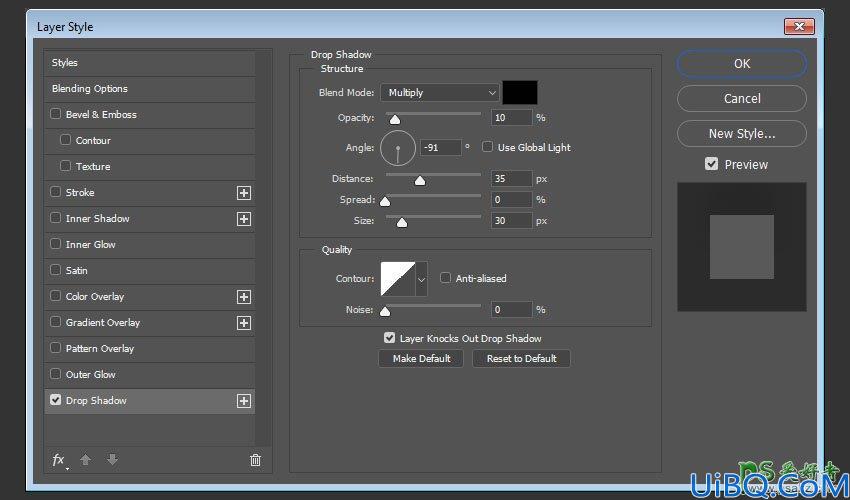The image size is (850, 500).
Task: Add another Inner Shadow with plus icon
Action: coord(244,219)
